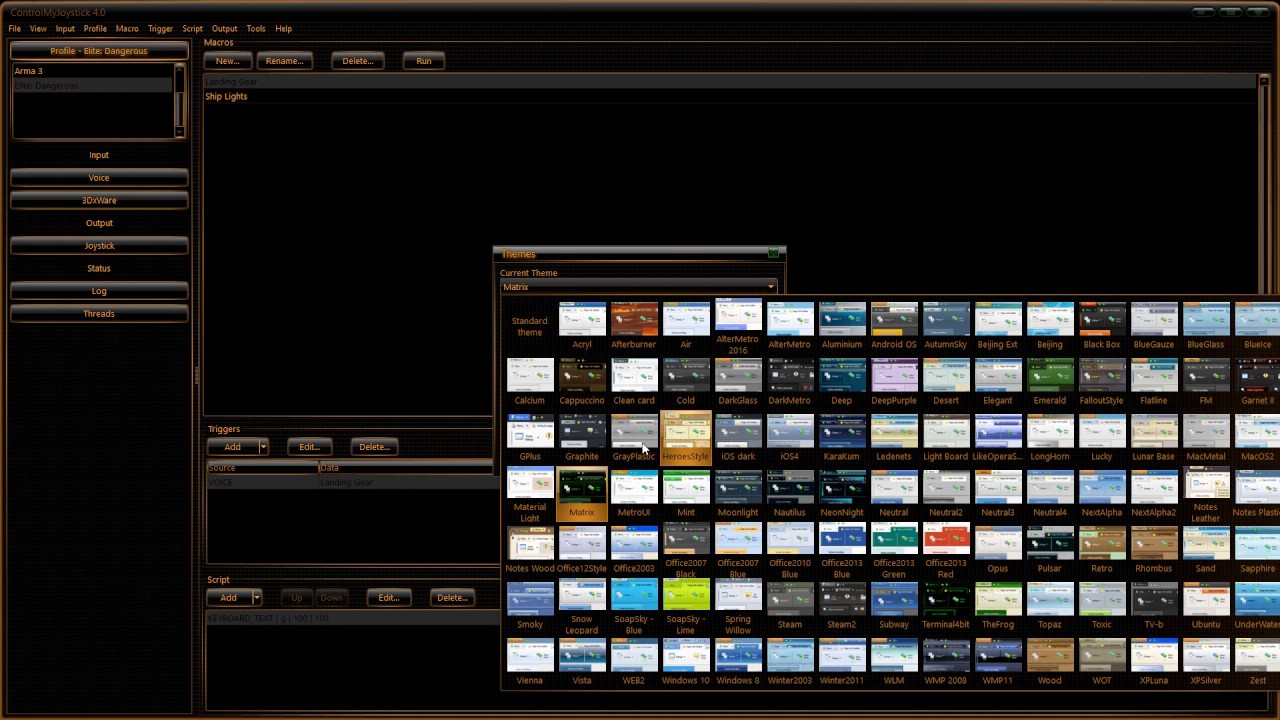Image resolution: width=1280 pixels, height=720 pixels.
Task: Pick the Lunar Base theme
Action: point(1154,438)
